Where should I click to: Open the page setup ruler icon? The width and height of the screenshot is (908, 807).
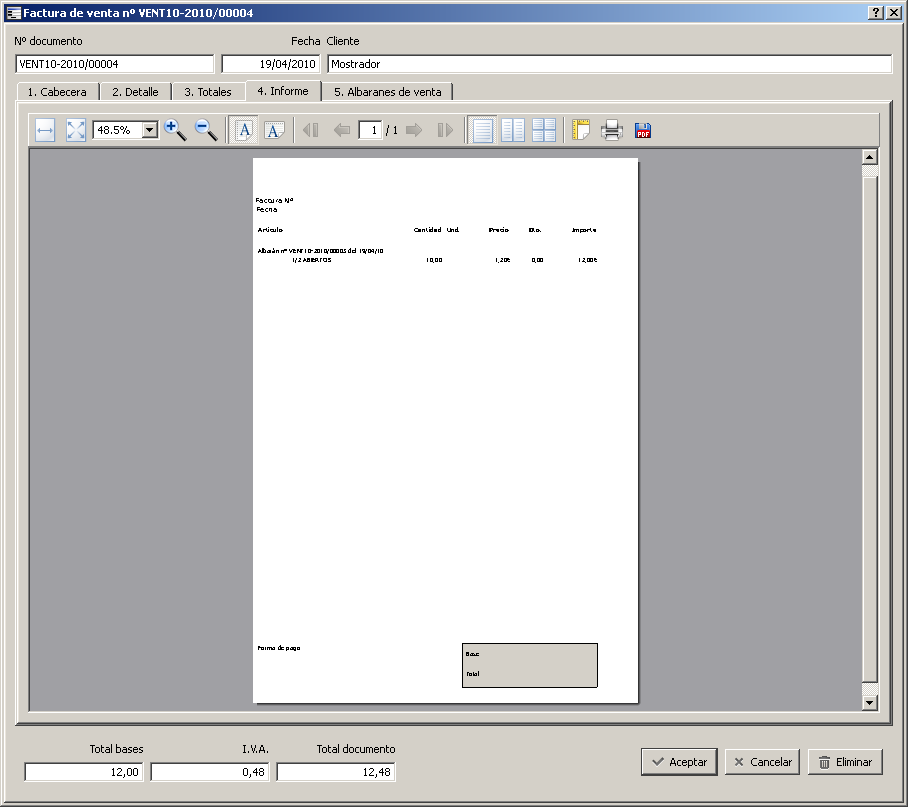581,130
